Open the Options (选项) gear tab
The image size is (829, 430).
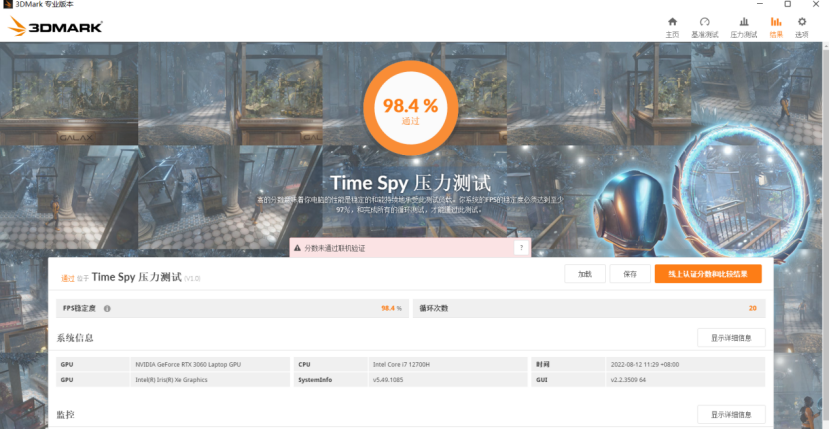[802, 28]
